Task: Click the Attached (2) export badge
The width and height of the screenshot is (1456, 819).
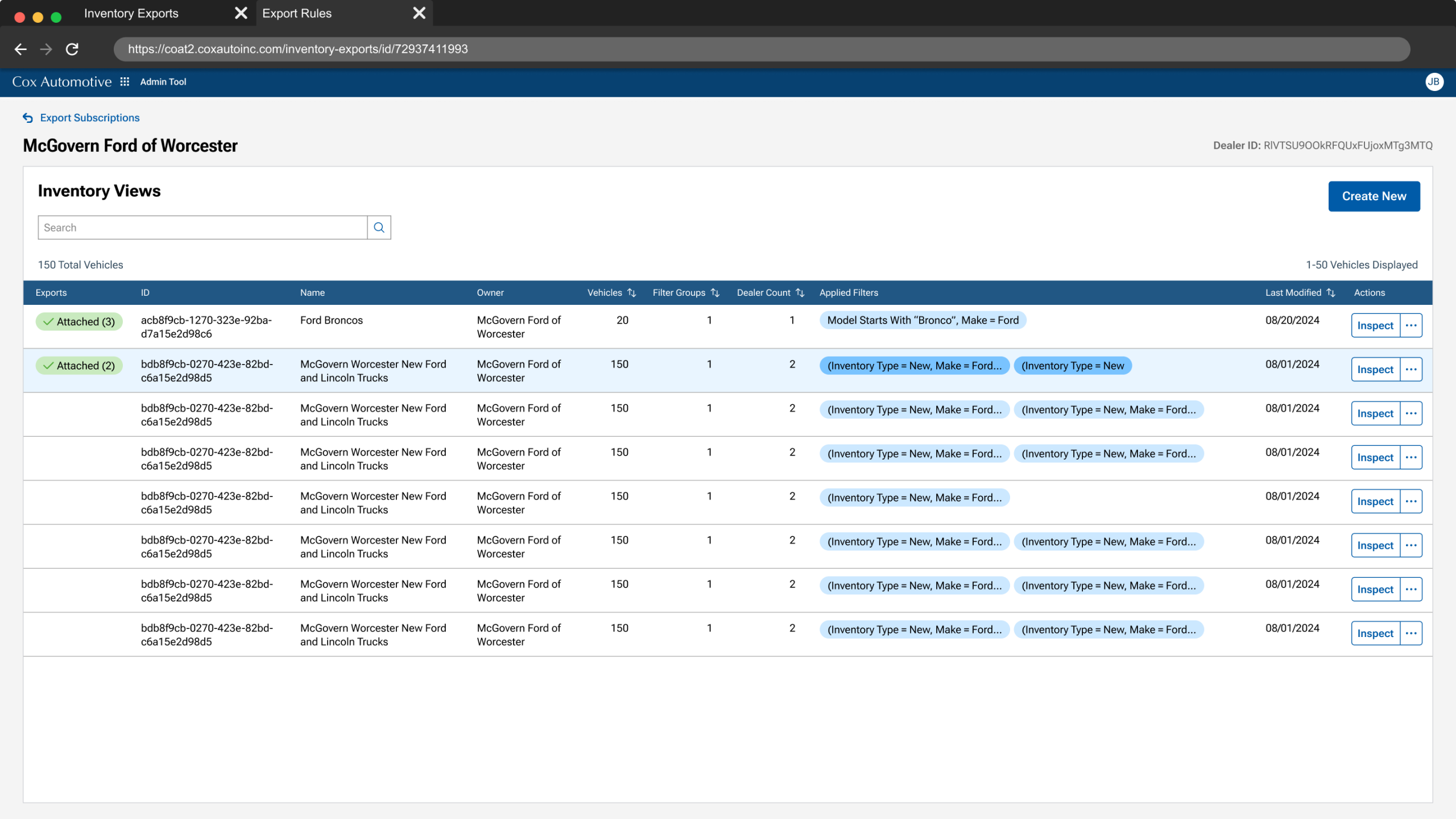Action: pos(79,366)
